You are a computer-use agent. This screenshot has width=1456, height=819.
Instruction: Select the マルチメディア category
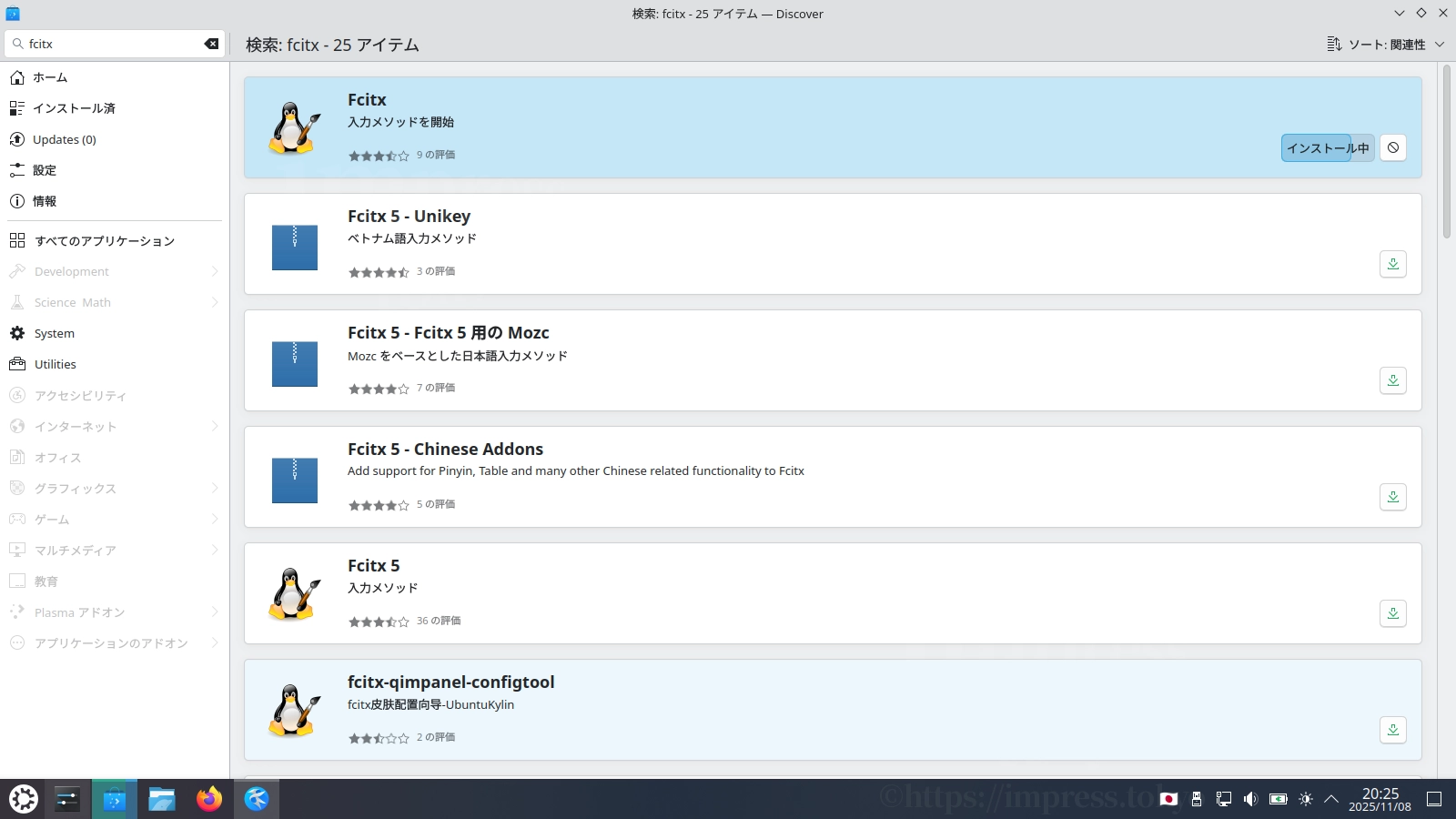click(115, 550)
